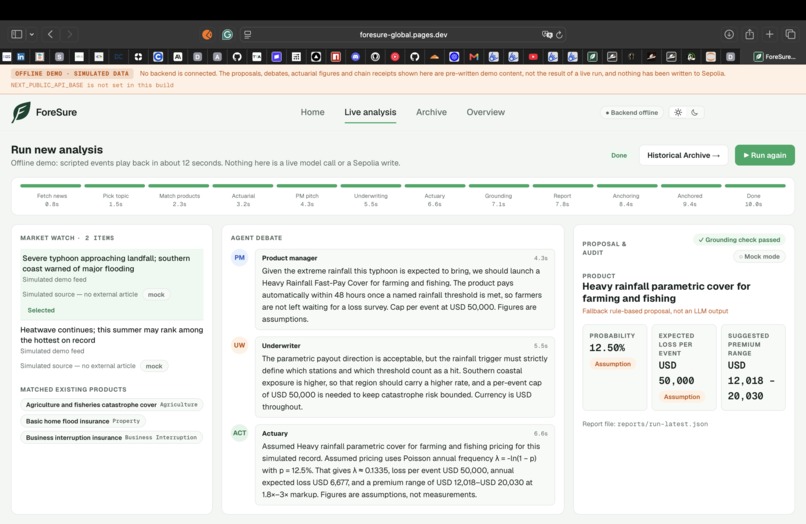This screenshot has height=524, width=806.
Task: Open the Historical Archive link
Action: (x=684, y=155)
